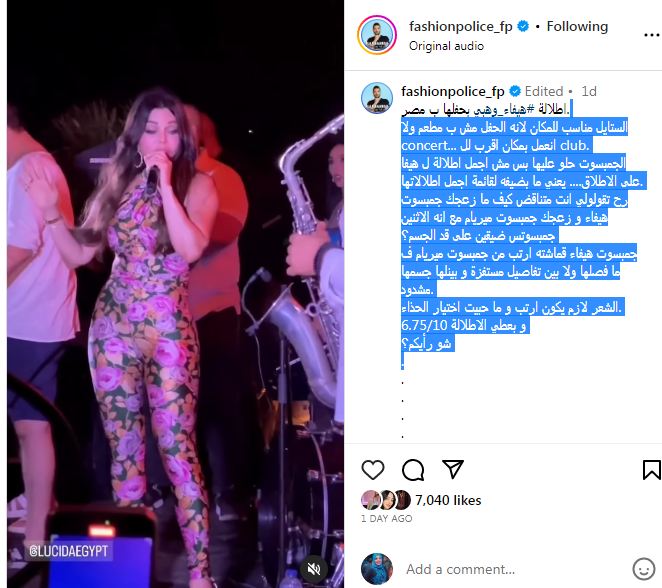Open emoji picker in comment box
This screenshot has width=662, height=588.
click(x=644, y=569)
